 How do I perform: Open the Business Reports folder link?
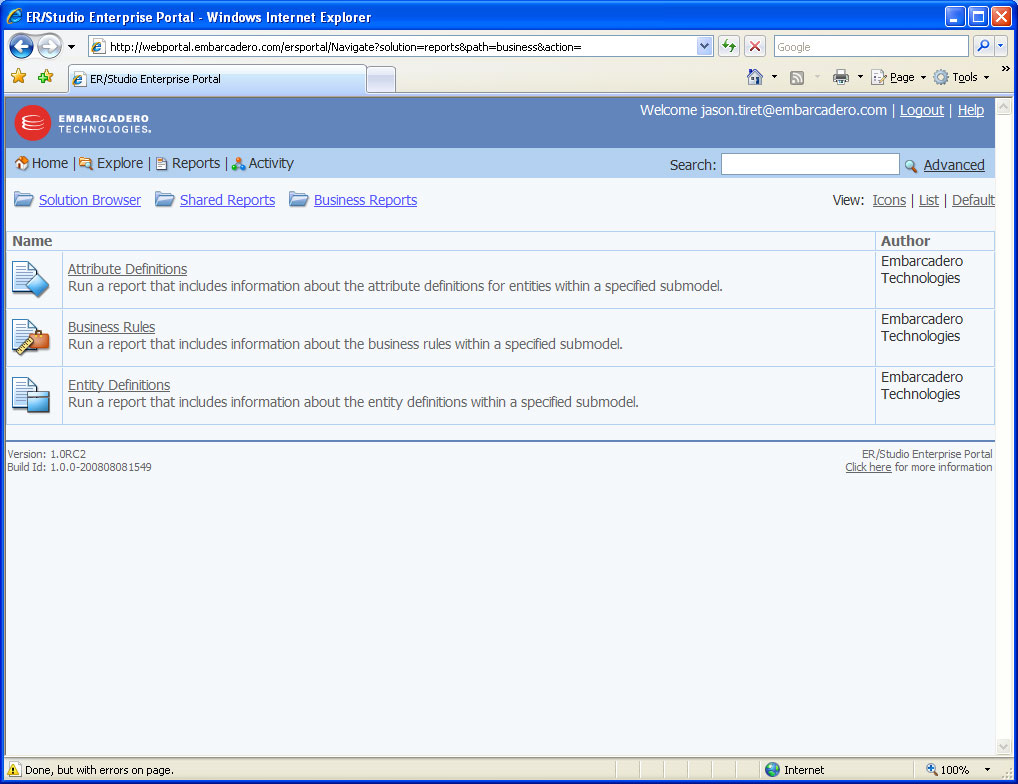(x=366, y=200)
